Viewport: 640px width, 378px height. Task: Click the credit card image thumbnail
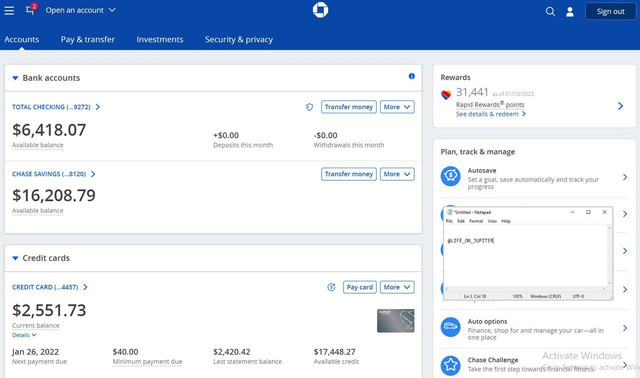396,321
